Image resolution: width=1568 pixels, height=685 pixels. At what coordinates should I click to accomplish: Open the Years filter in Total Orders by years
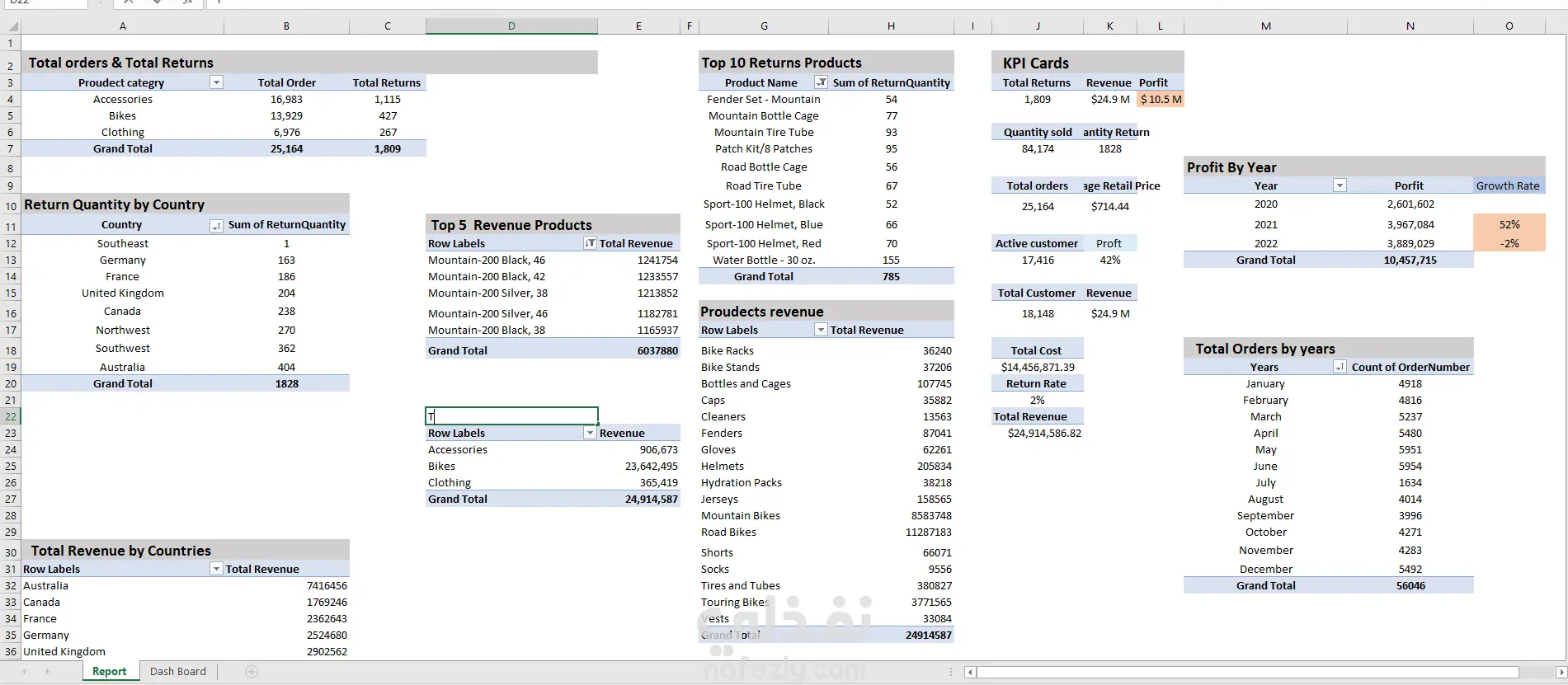point(1340,367)
